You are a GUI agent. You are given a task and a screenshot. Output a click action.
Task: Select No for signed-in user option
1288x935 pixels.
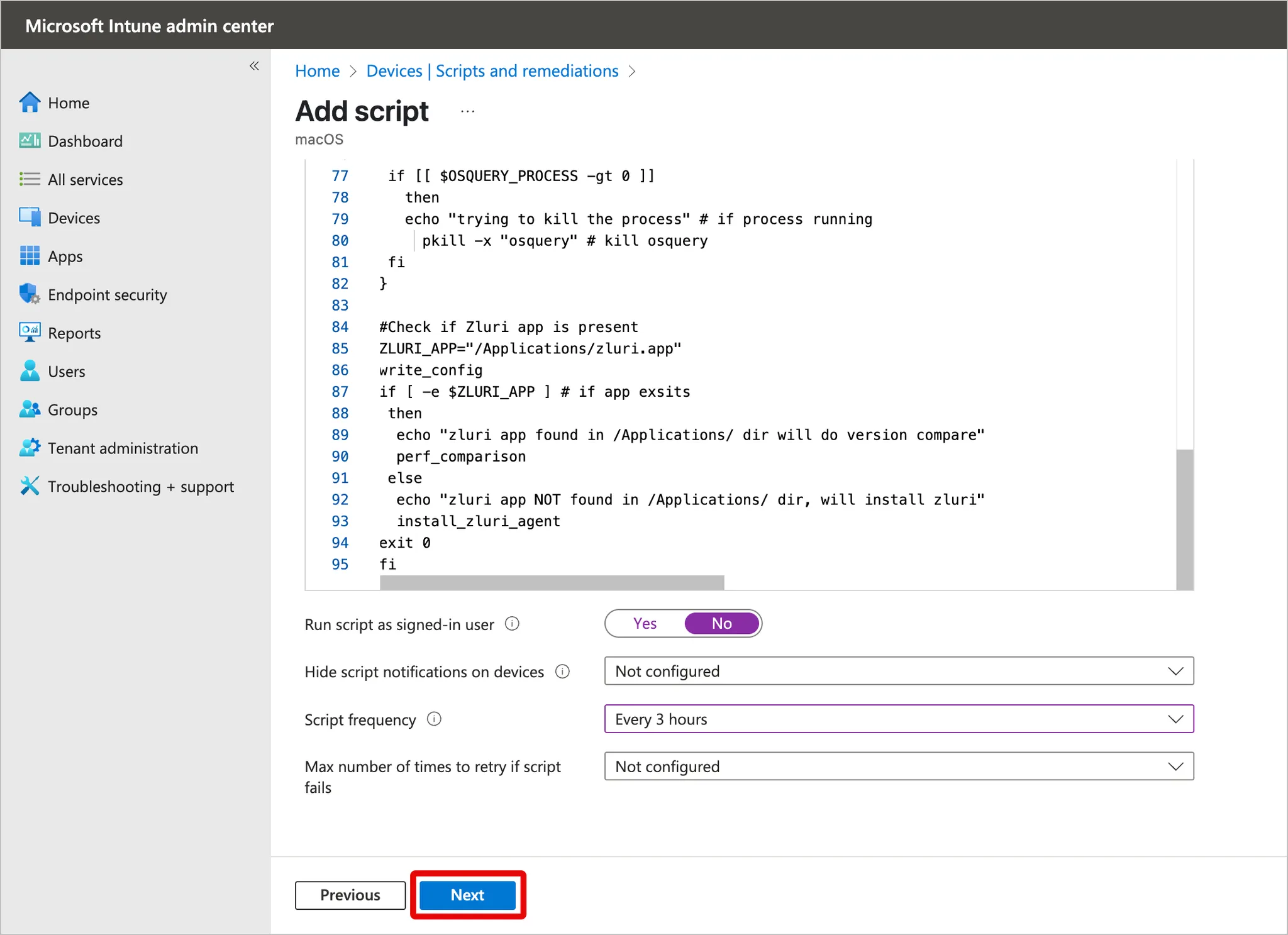point(721,623)
